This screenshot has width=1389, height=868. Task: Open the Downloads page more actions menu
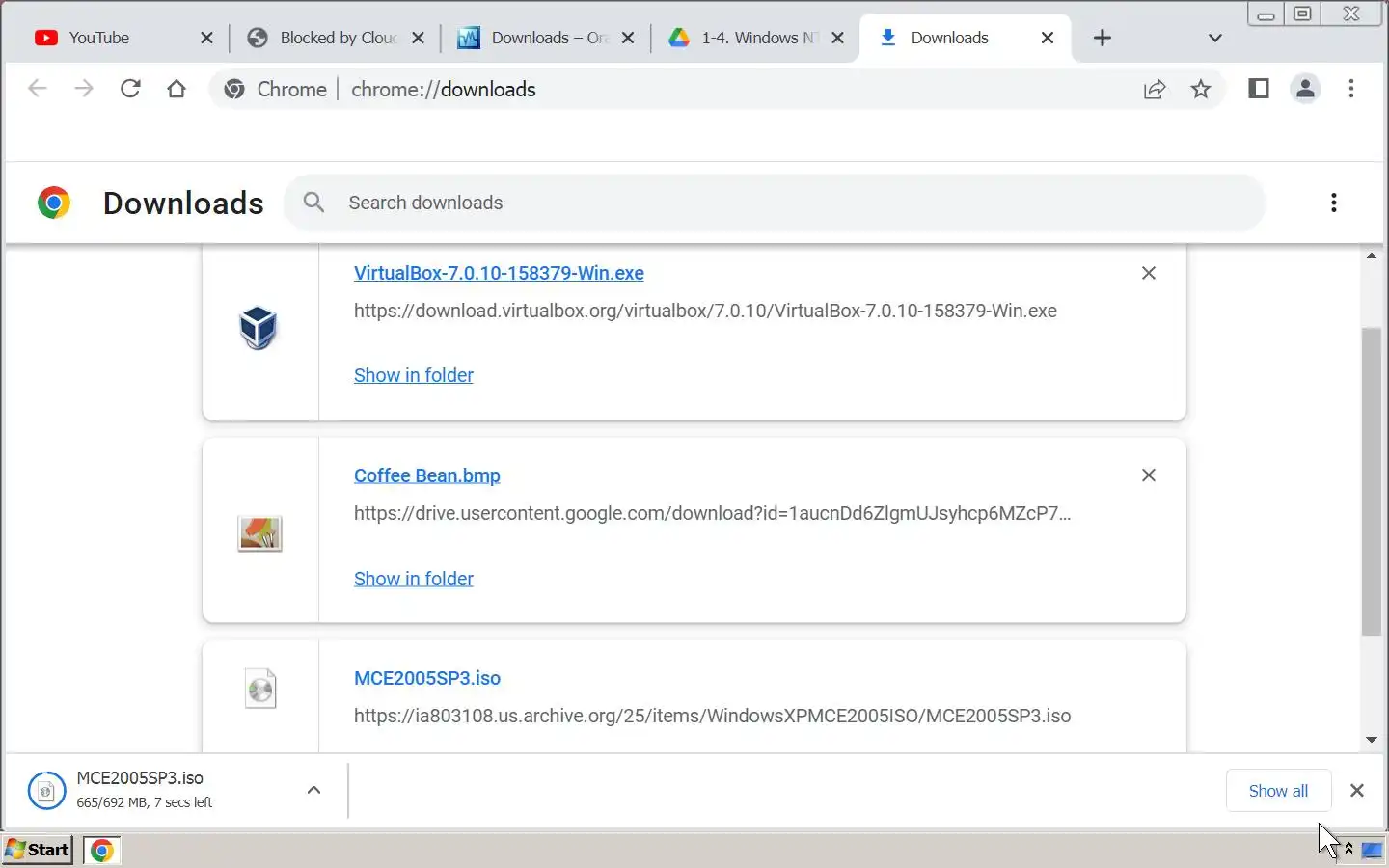tap(1334, 203)
